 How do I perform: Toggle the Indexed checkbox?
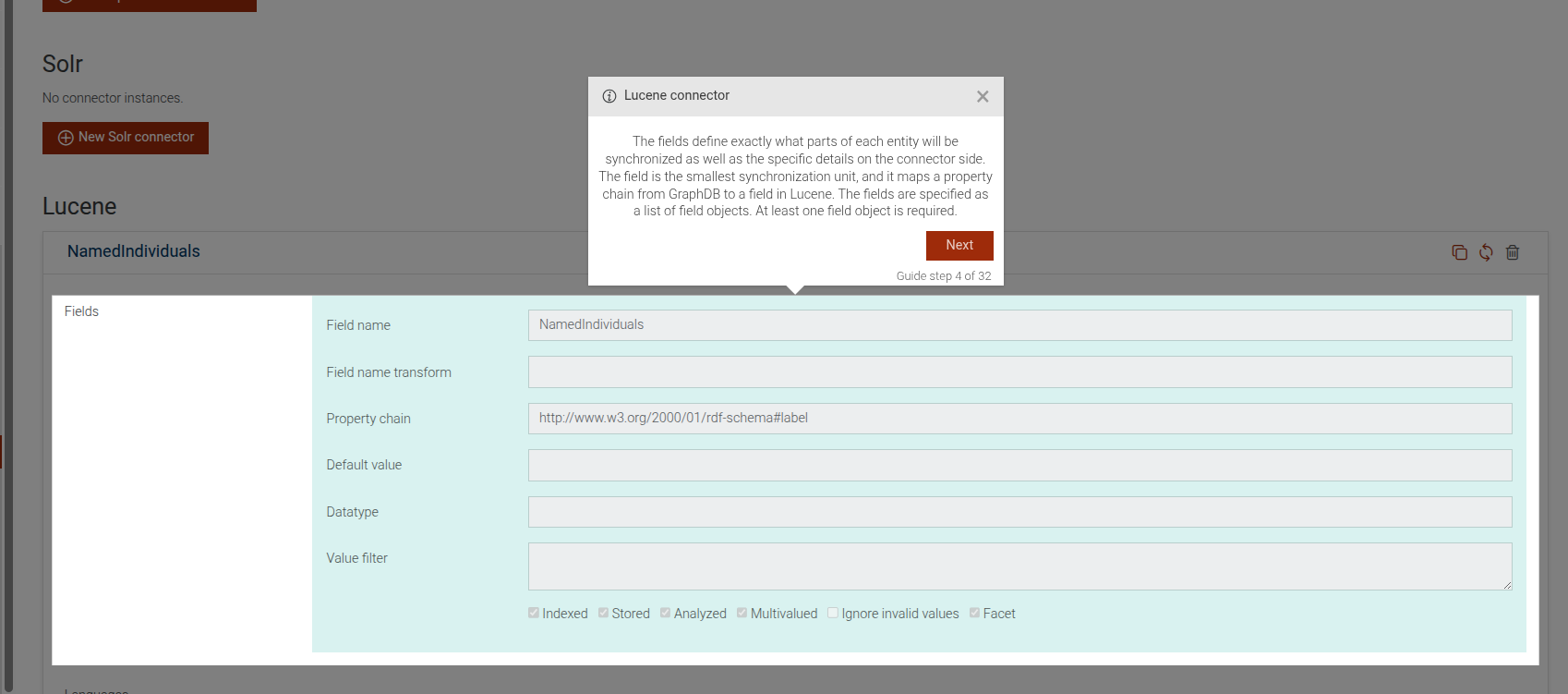coord(534,613)
